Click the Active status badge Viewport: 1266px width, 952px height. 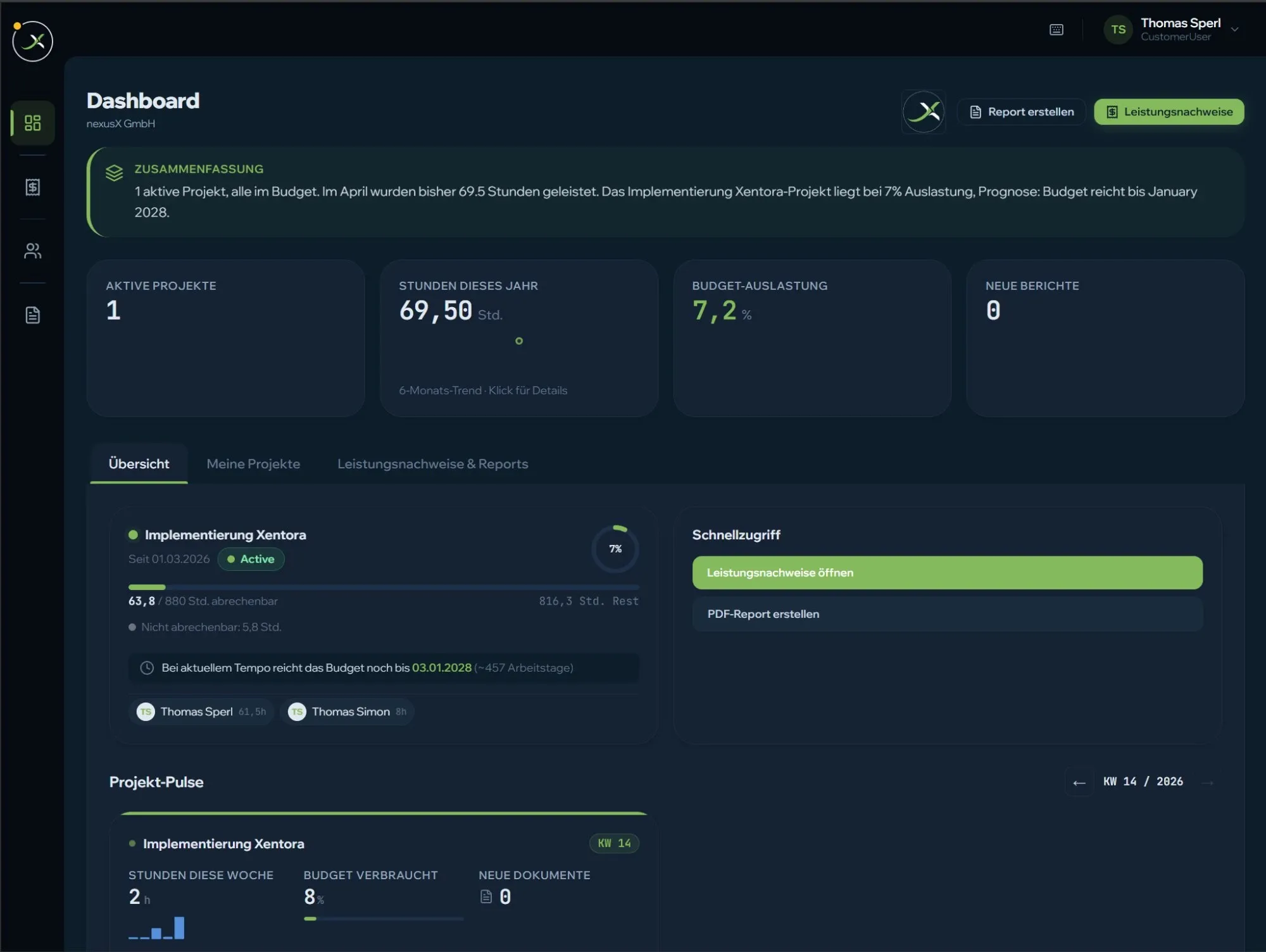click(x=251, y=560)
